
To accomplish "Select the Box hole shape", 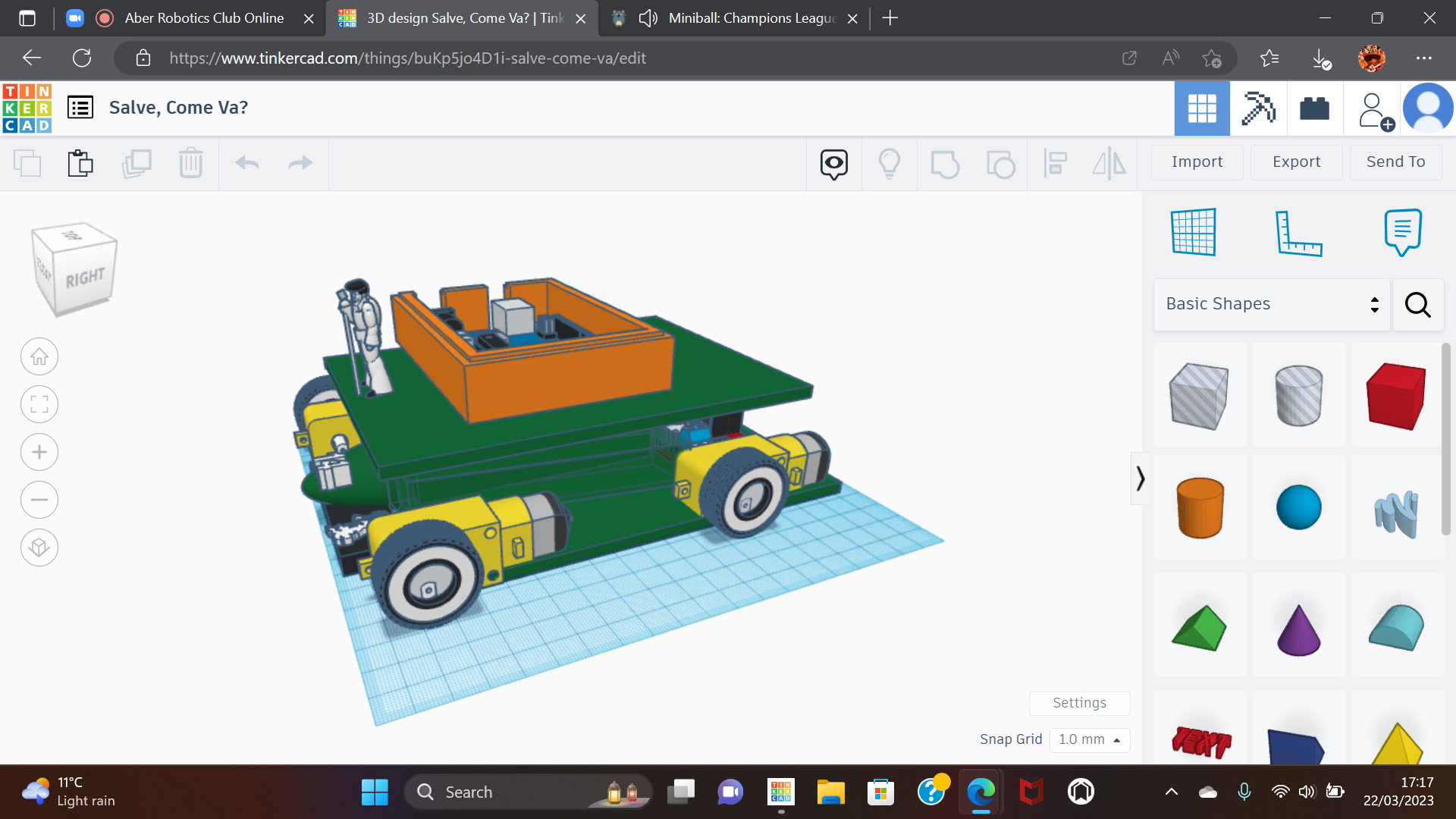I will [1200, 395].
